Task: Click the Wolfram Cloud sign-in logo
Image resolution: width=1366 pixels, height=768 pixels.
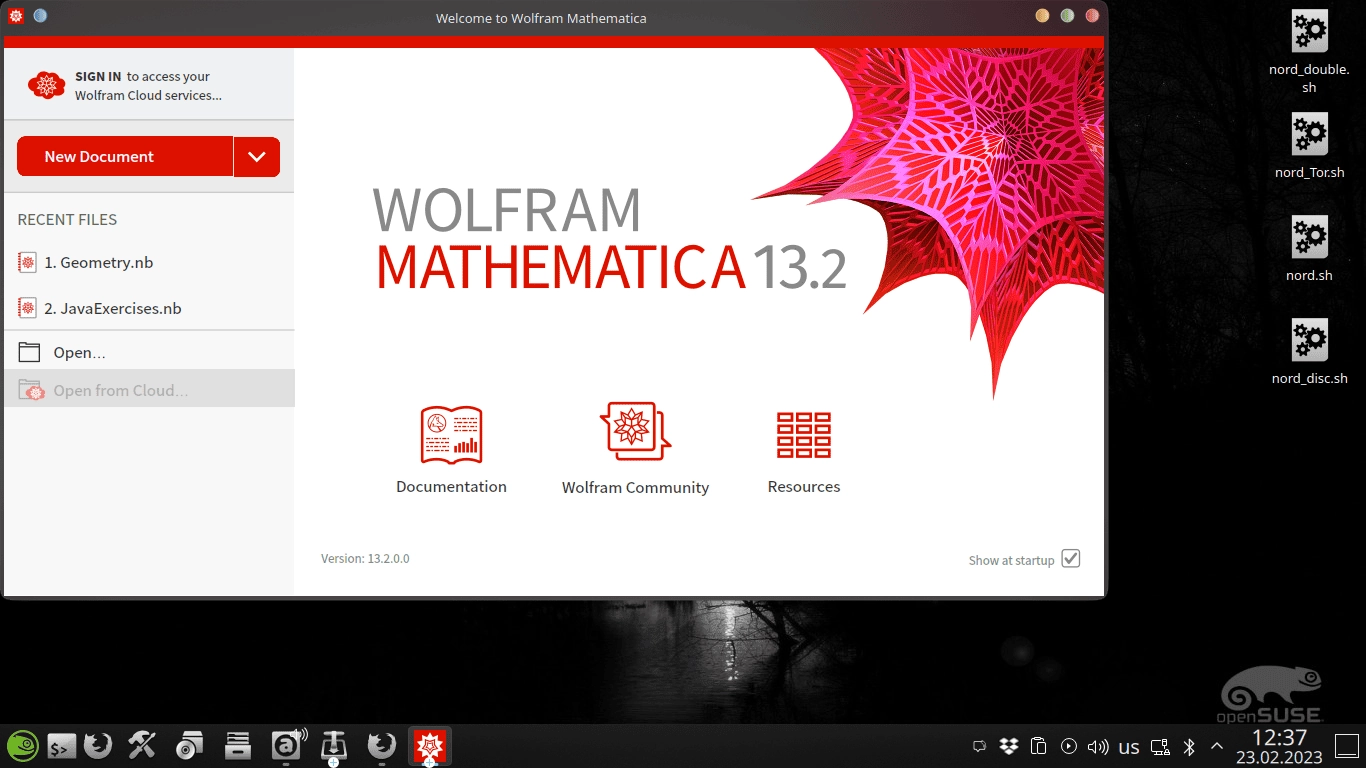Action: point(46,85)
